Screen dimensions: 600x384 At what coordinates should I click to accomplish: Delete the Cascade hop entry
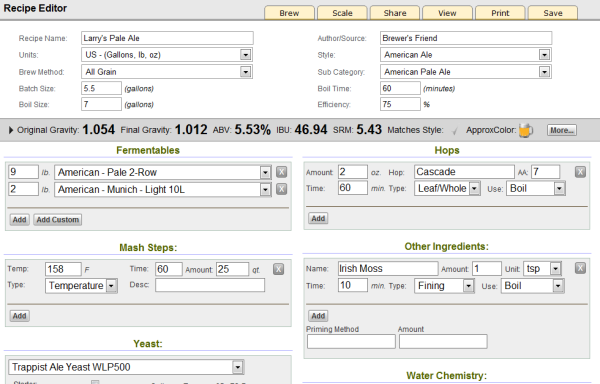click(580, 172)
